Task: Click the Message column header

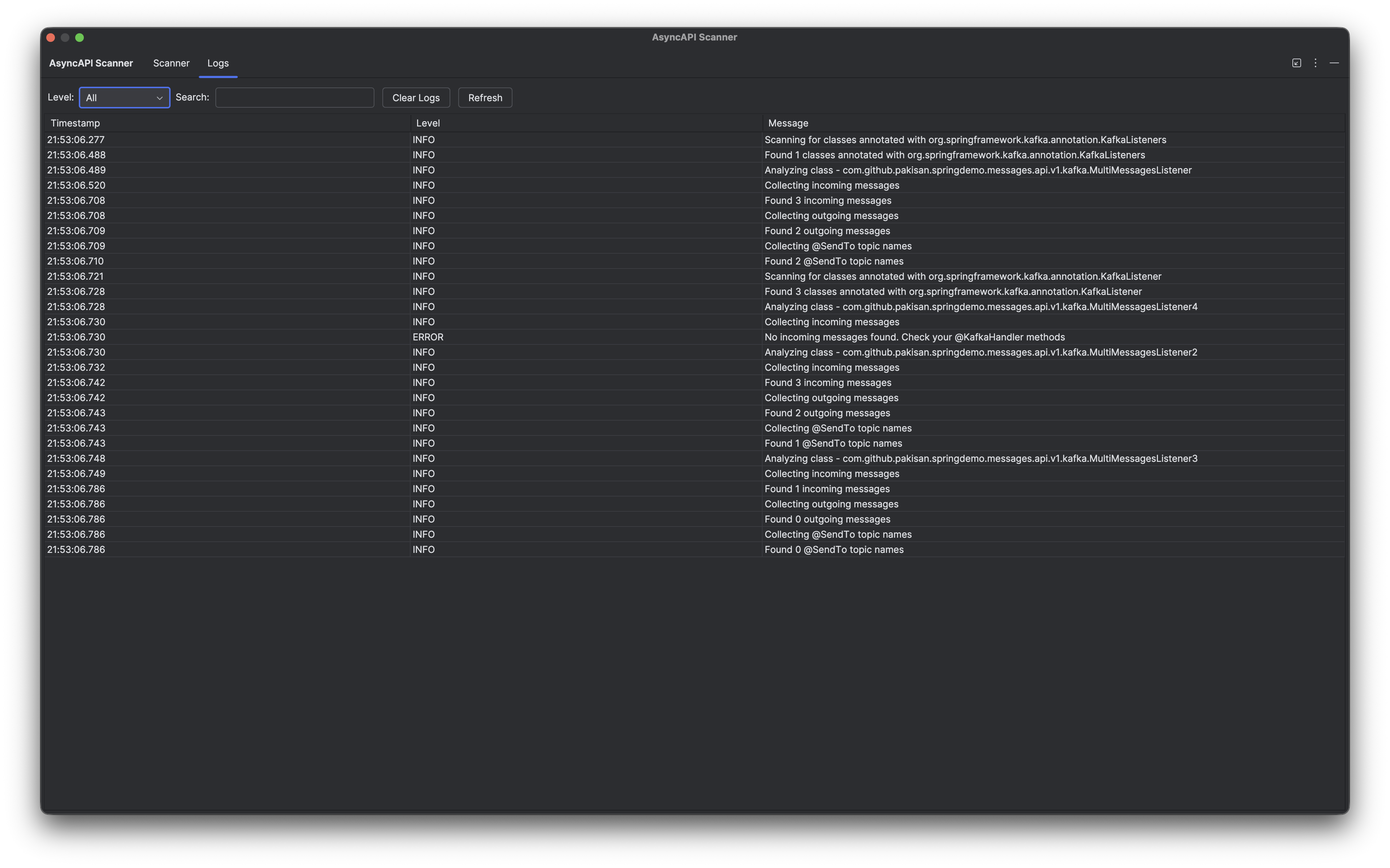Action: point(788,124)
